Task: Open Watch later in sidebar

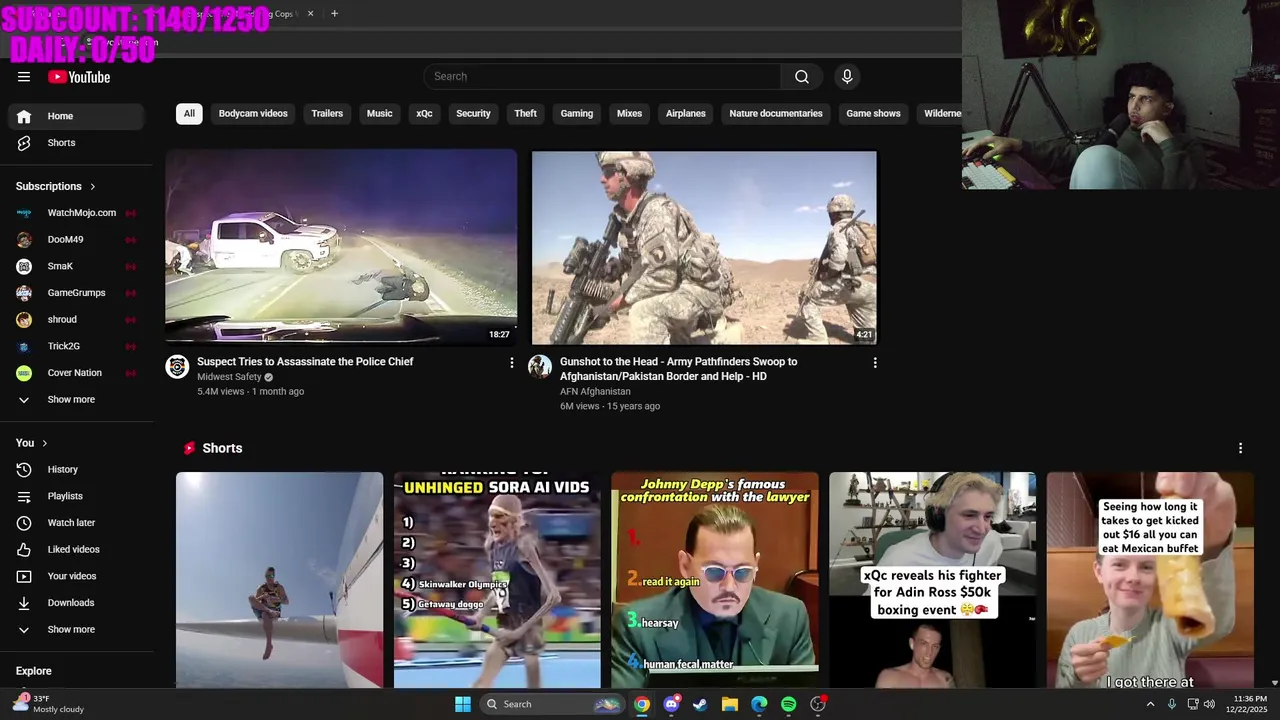Action: [76, 523]
